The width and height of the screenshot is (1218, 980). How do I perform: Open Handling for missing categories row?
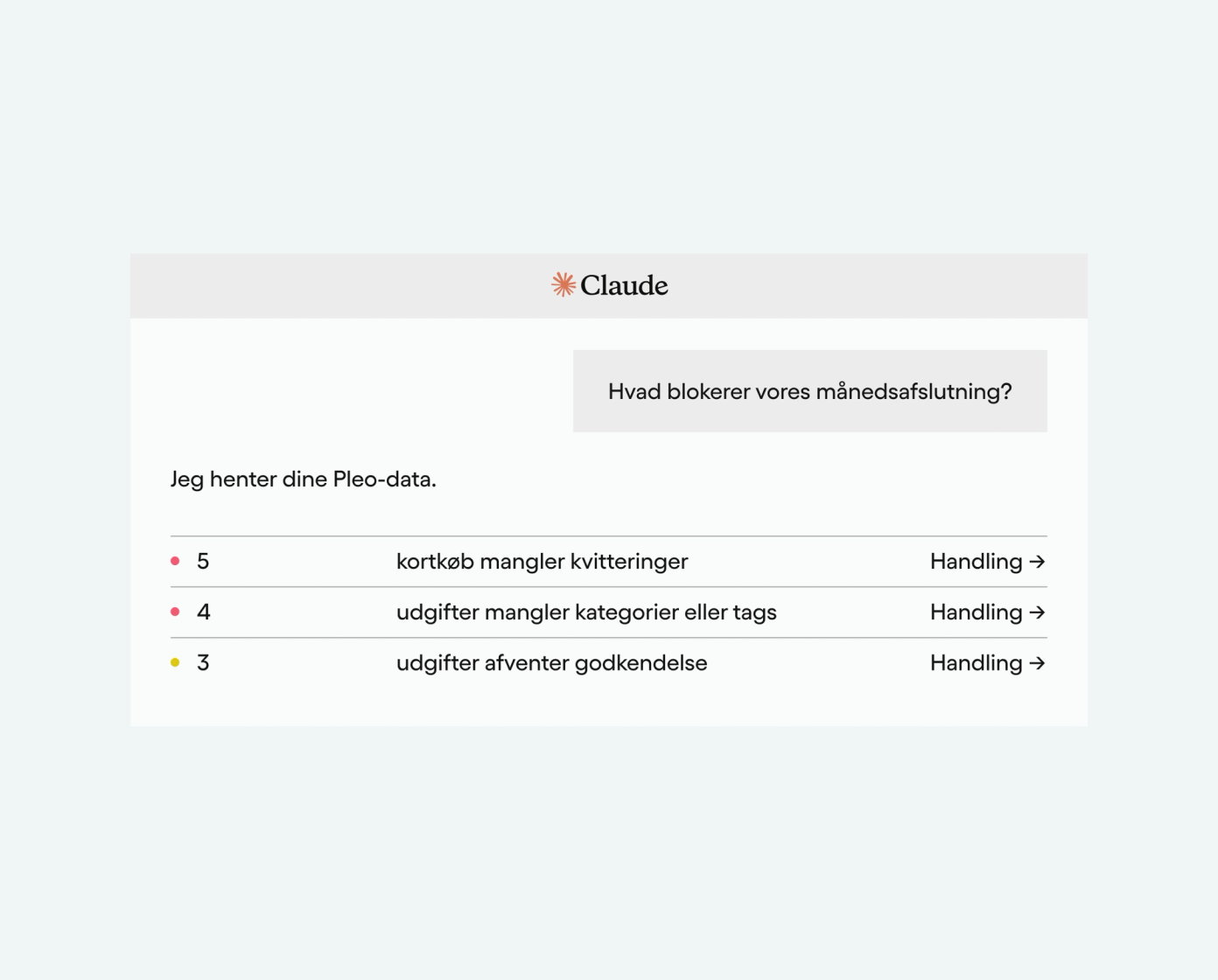(x=987, y=612)
